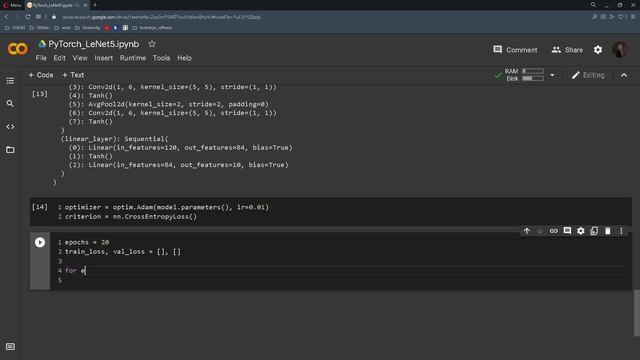The height and width of the screenshot is (360, 640).
Task: Open a new browser tab
Action: coord(95,5)
